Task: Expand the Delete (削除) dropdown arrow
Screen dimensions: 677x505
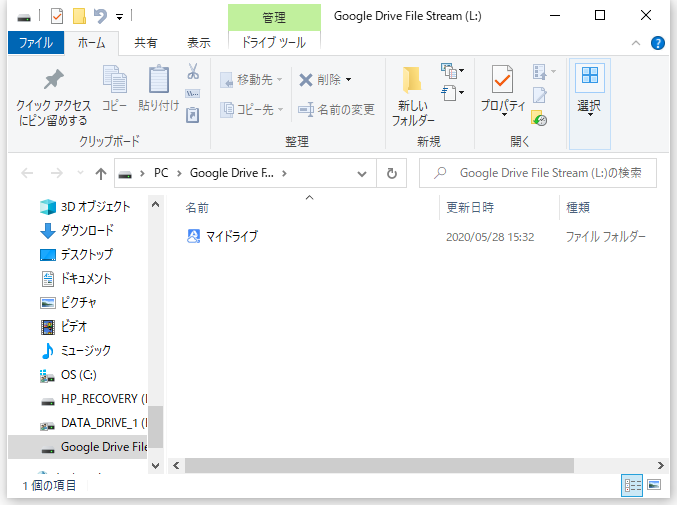Action: click(x=349, y=80)
